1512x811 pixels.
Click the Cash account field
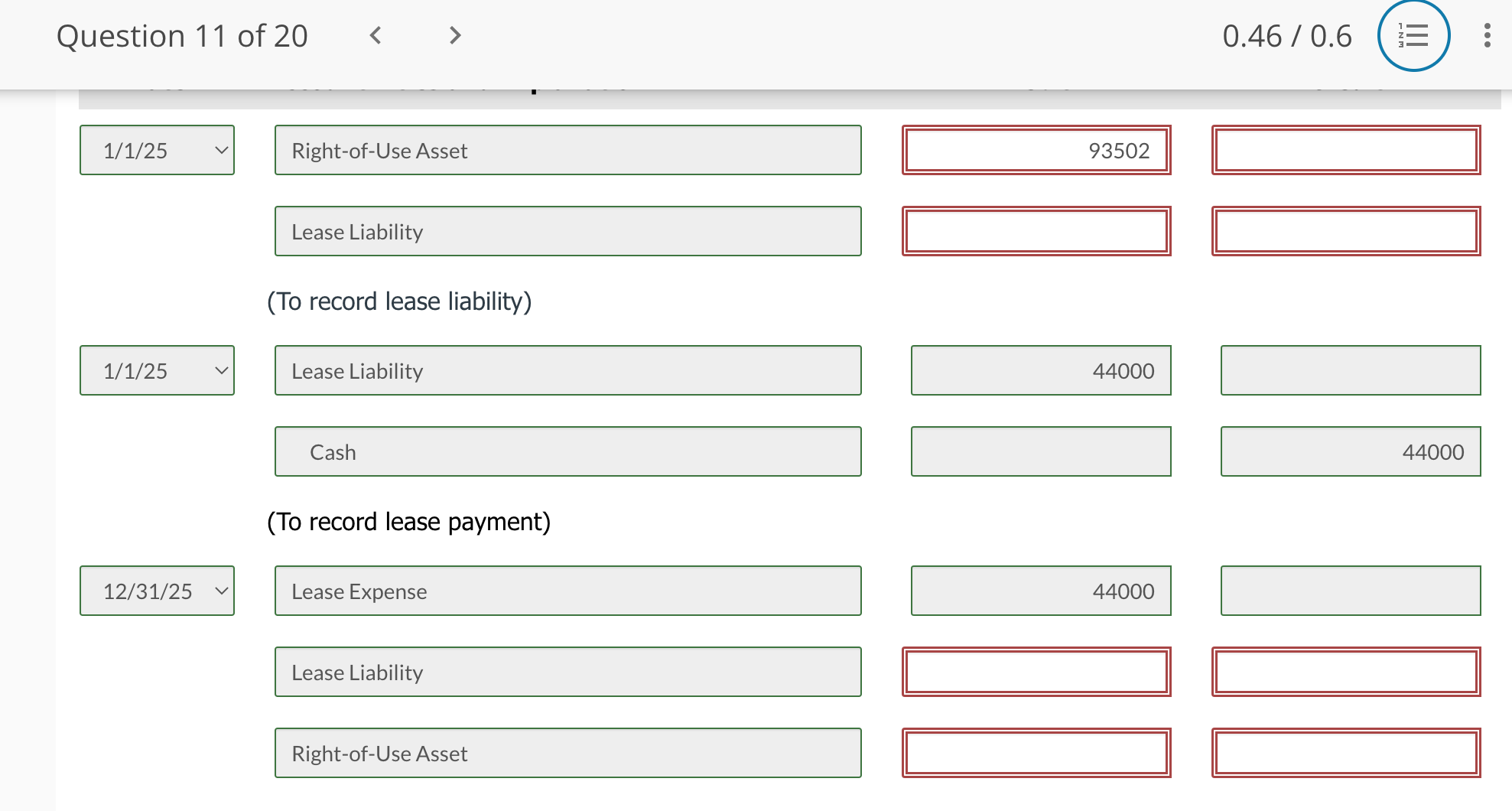click(568, 451)
